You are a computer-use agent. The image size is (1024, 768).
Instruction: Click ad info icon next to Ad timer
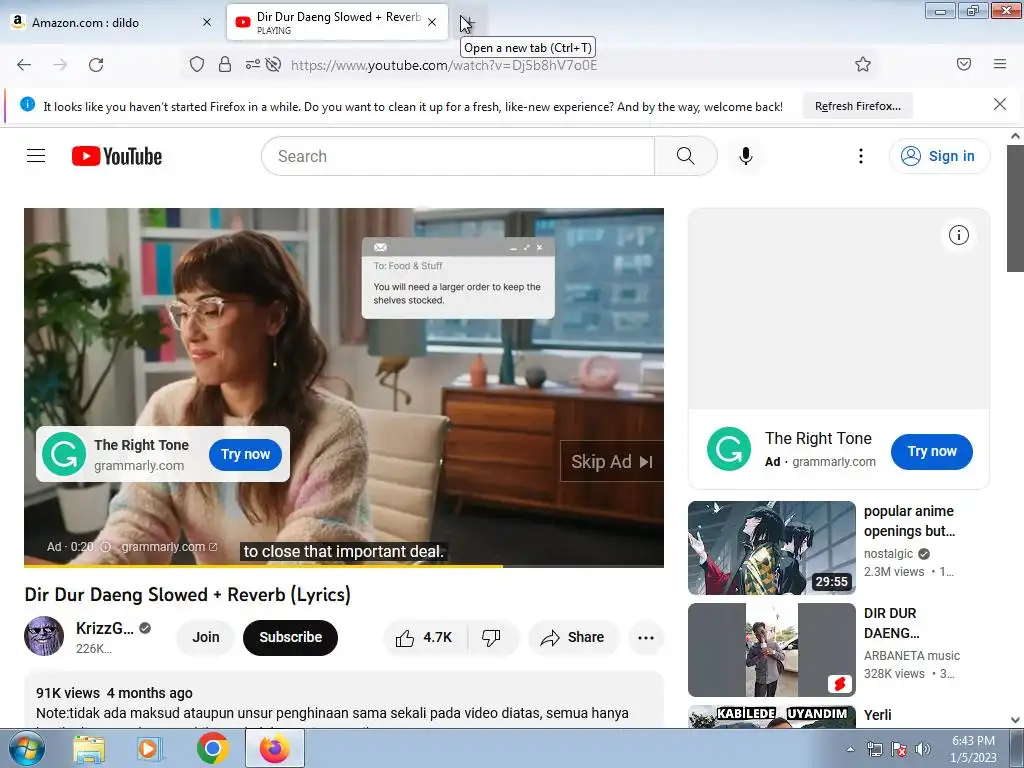(105, 547)
